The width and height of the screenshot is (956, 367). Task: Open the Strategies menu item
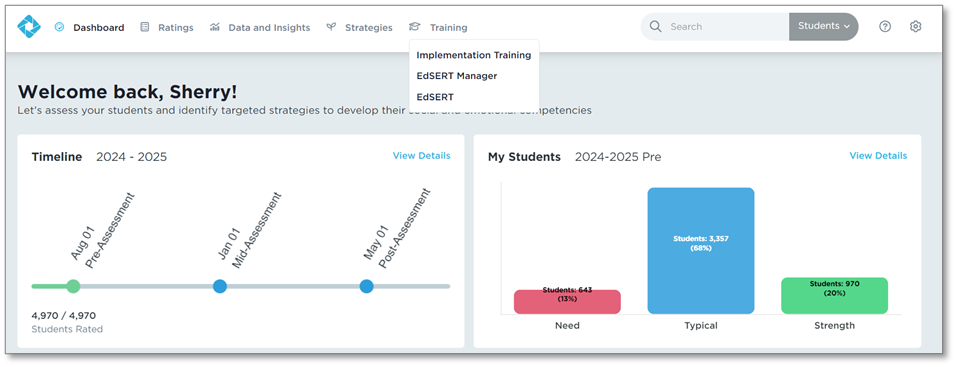point(369,27)
